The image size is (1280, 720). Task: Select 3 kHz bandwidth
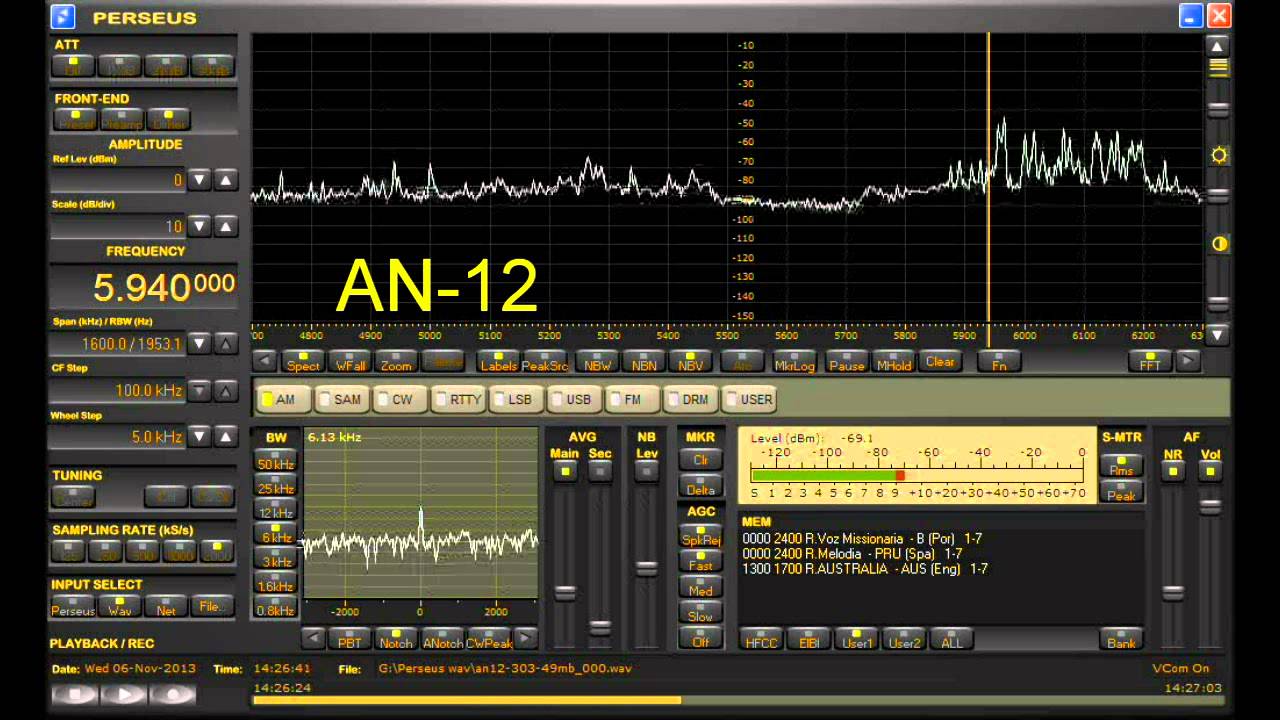pyautogui.click(x=275, y=558)
